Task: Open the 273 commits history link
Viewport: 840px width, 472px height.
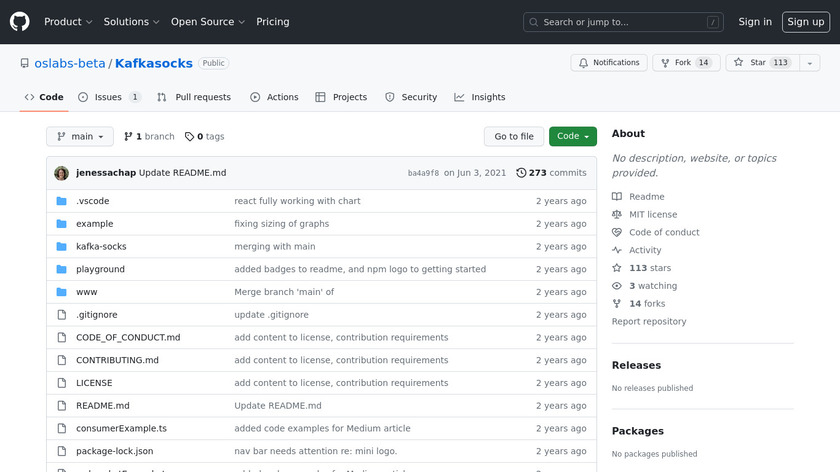Action: [x=551, y=173]
